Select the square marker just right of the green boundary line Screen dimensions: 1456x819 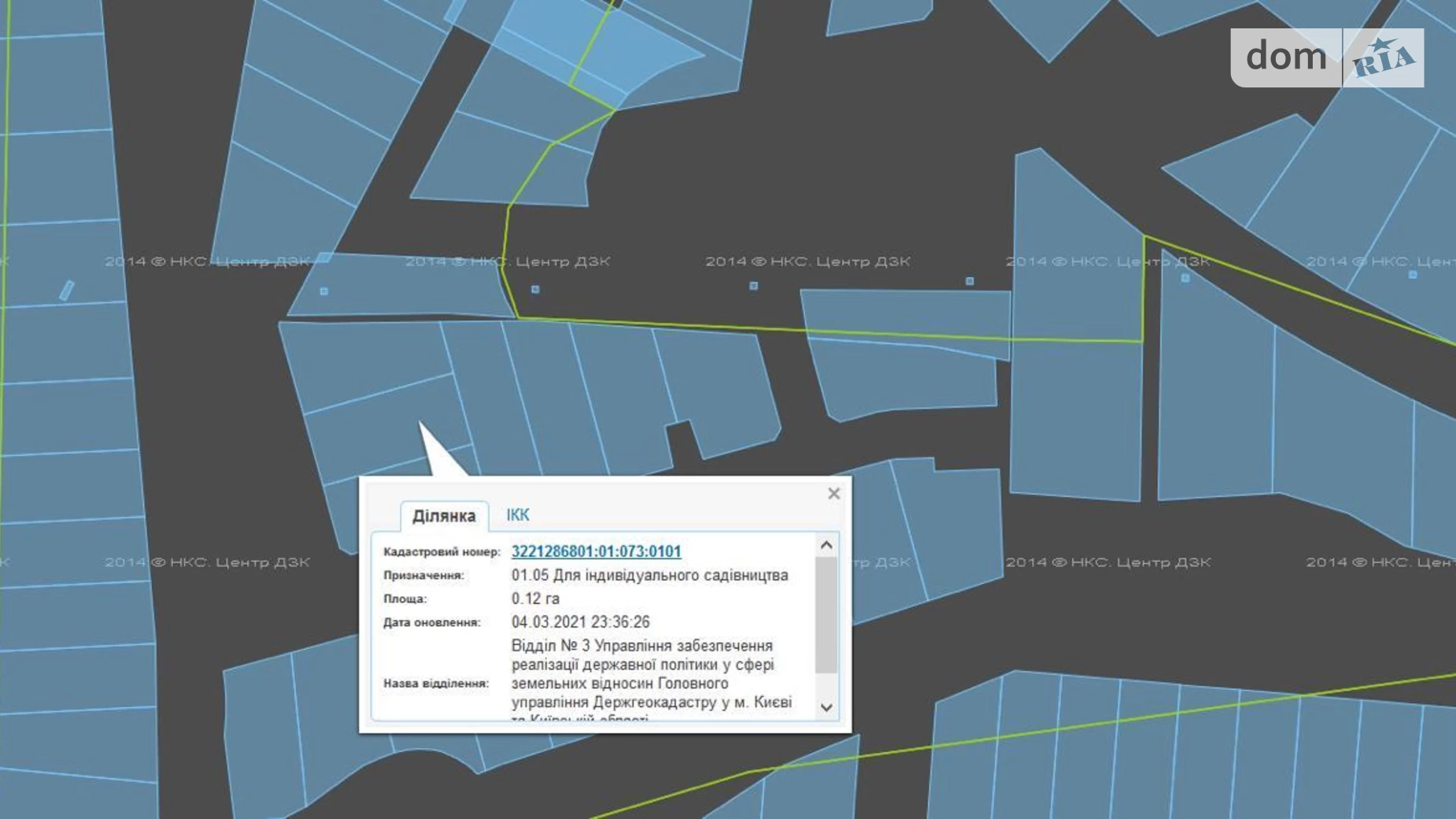(535, 290)
